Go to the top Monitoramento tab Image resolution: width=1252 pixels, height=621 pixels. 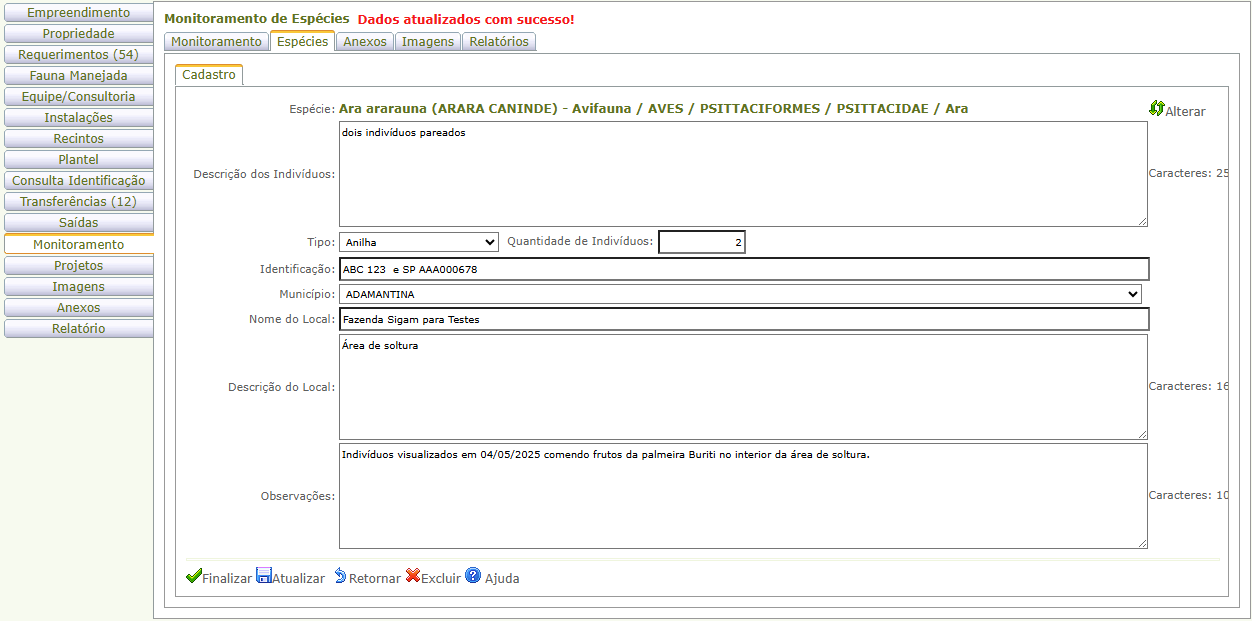point(216,42)
